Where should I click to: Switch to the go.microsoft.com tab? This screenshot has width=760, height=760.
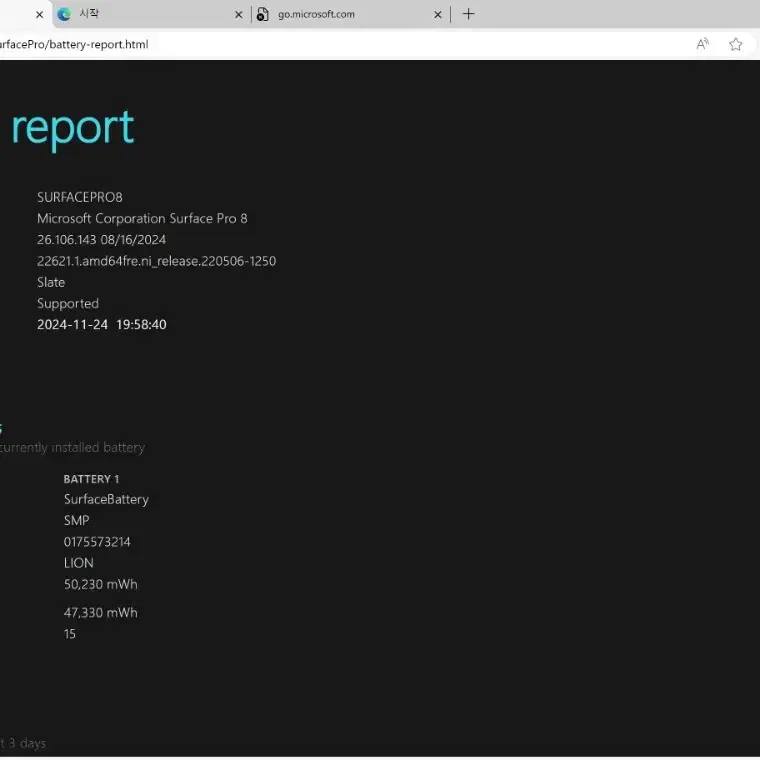(x=349, y=14)
